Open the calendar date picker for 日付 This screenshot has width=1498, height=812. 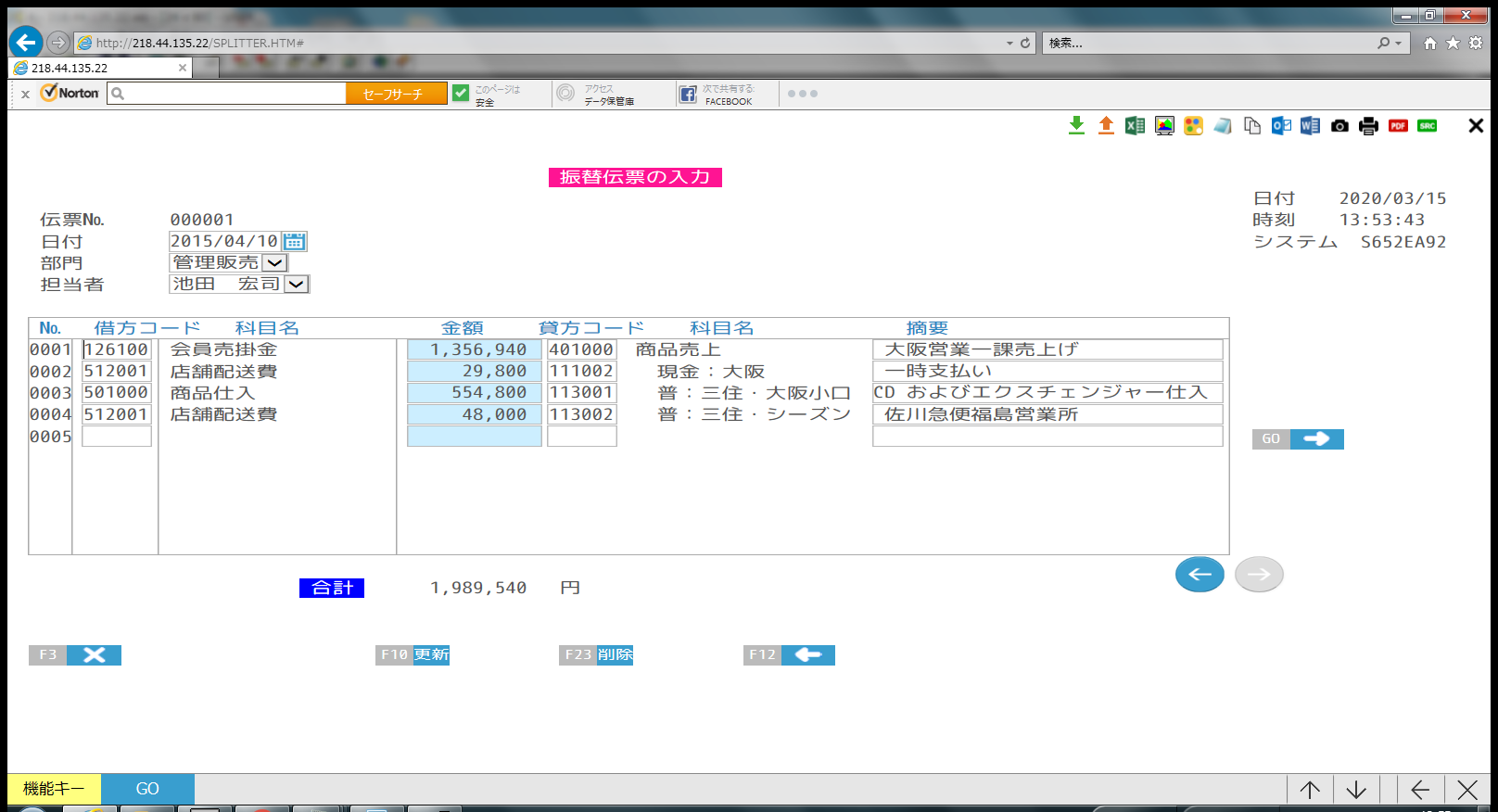pyautogui.click(x=295, y=242)
